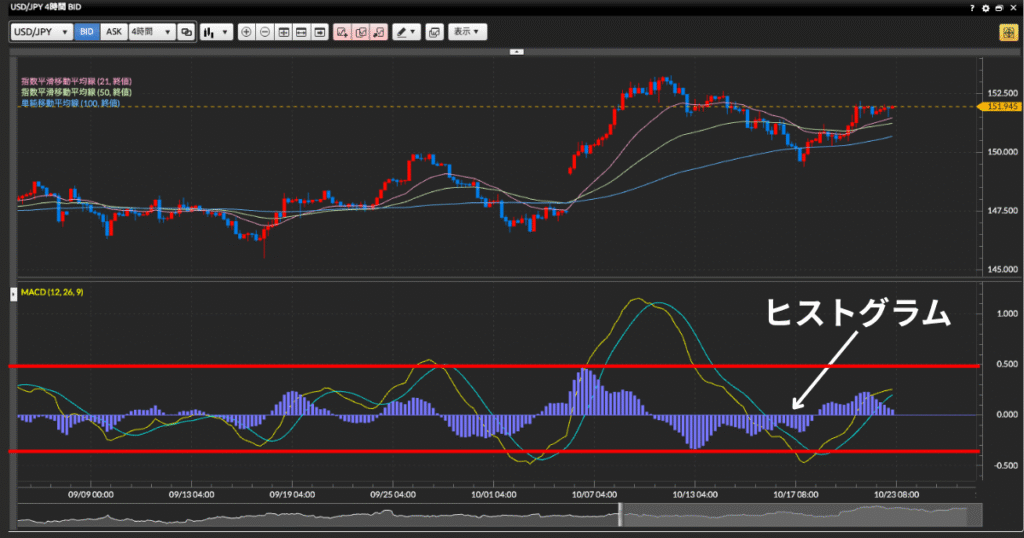This screenshot has height=538, width=1024.
Task: Jump to latest candle with arrow icon
Action: (319, 32)
